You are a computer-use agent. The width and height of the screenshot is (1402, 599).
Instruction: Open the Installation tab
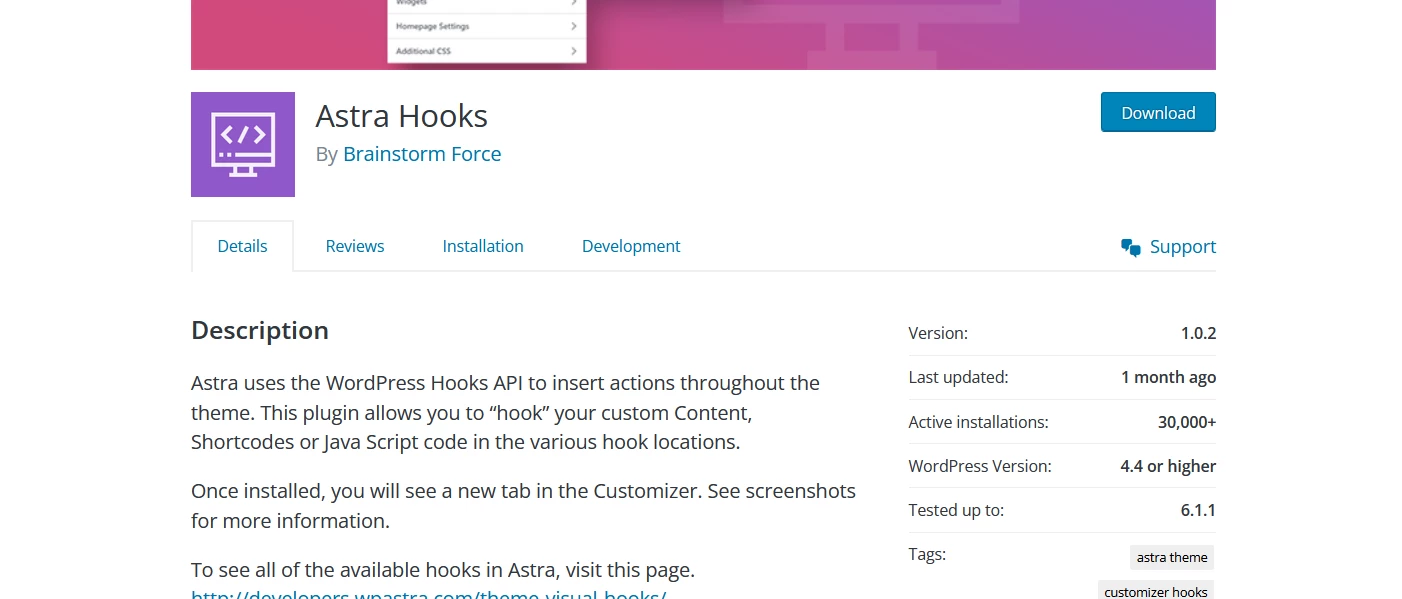point(483,246)
